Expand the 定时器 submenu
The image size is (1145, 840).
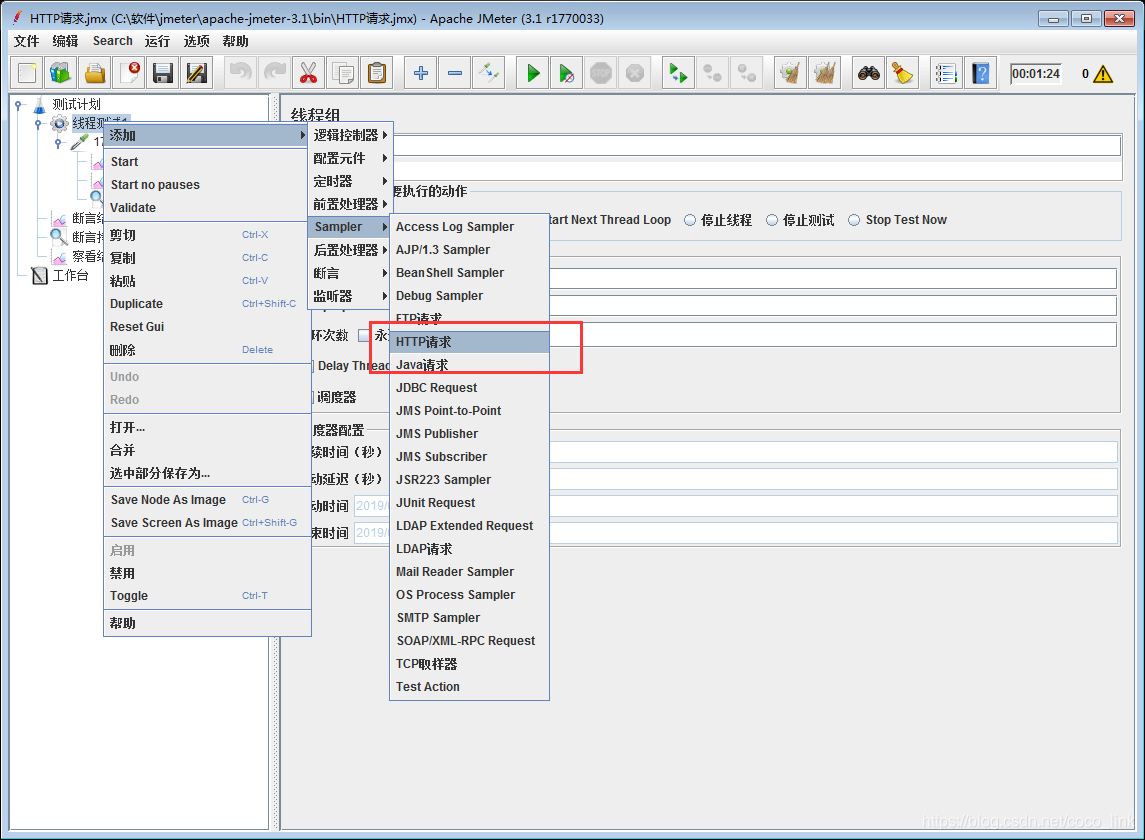(351, 181)
